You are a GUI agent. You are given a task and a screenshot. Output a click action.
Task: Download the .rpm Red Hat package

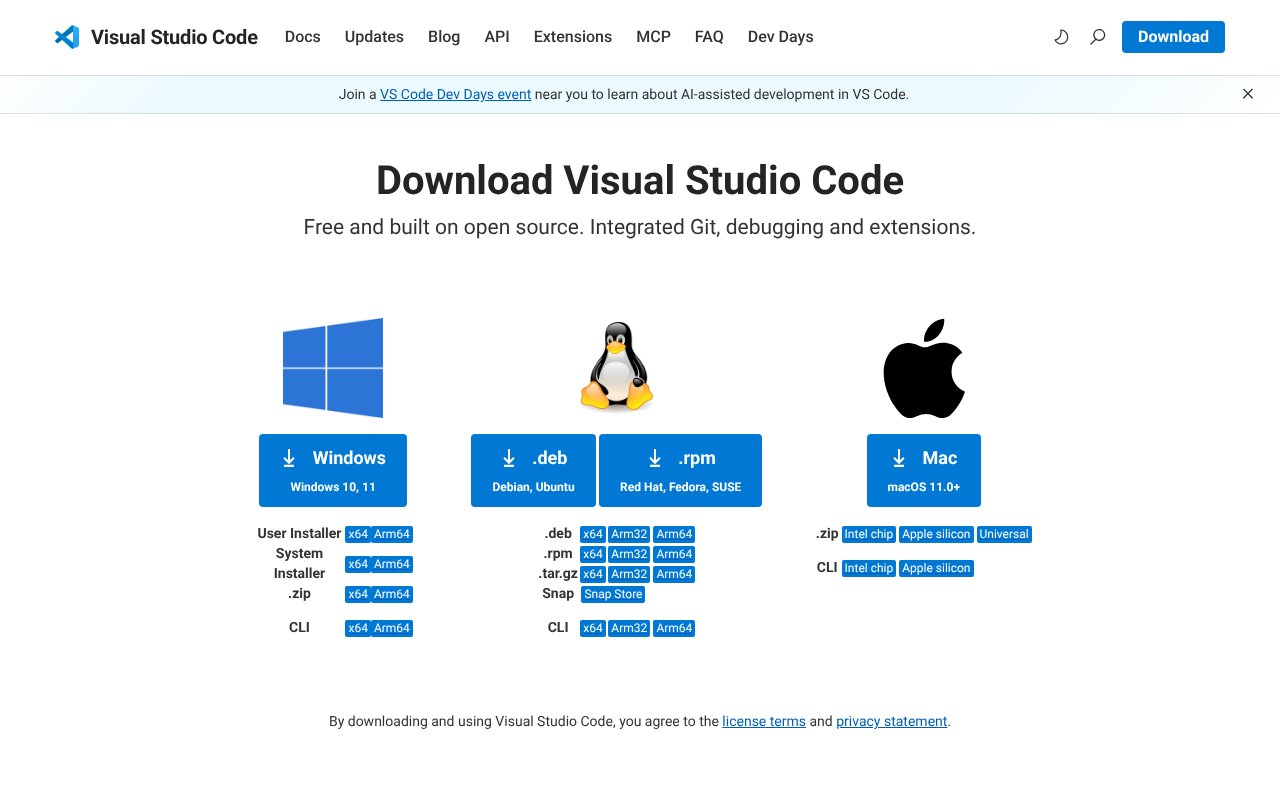click(x=680, y=470)
